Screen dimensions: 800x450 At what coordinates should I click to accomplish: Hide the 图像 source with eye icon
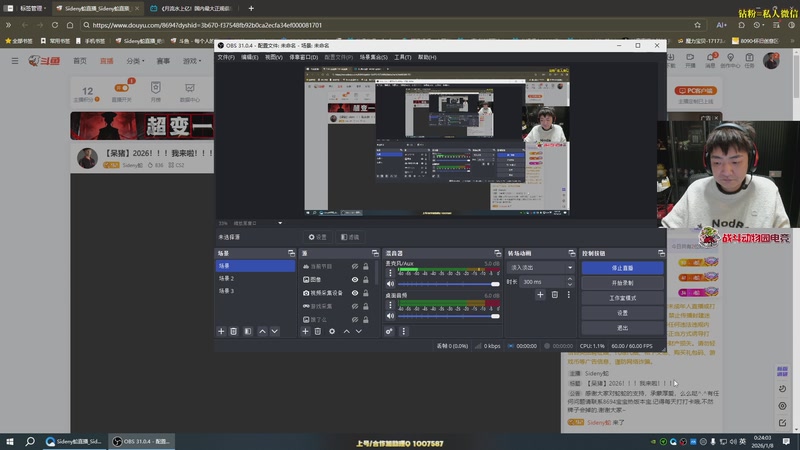tap(355, 280)
